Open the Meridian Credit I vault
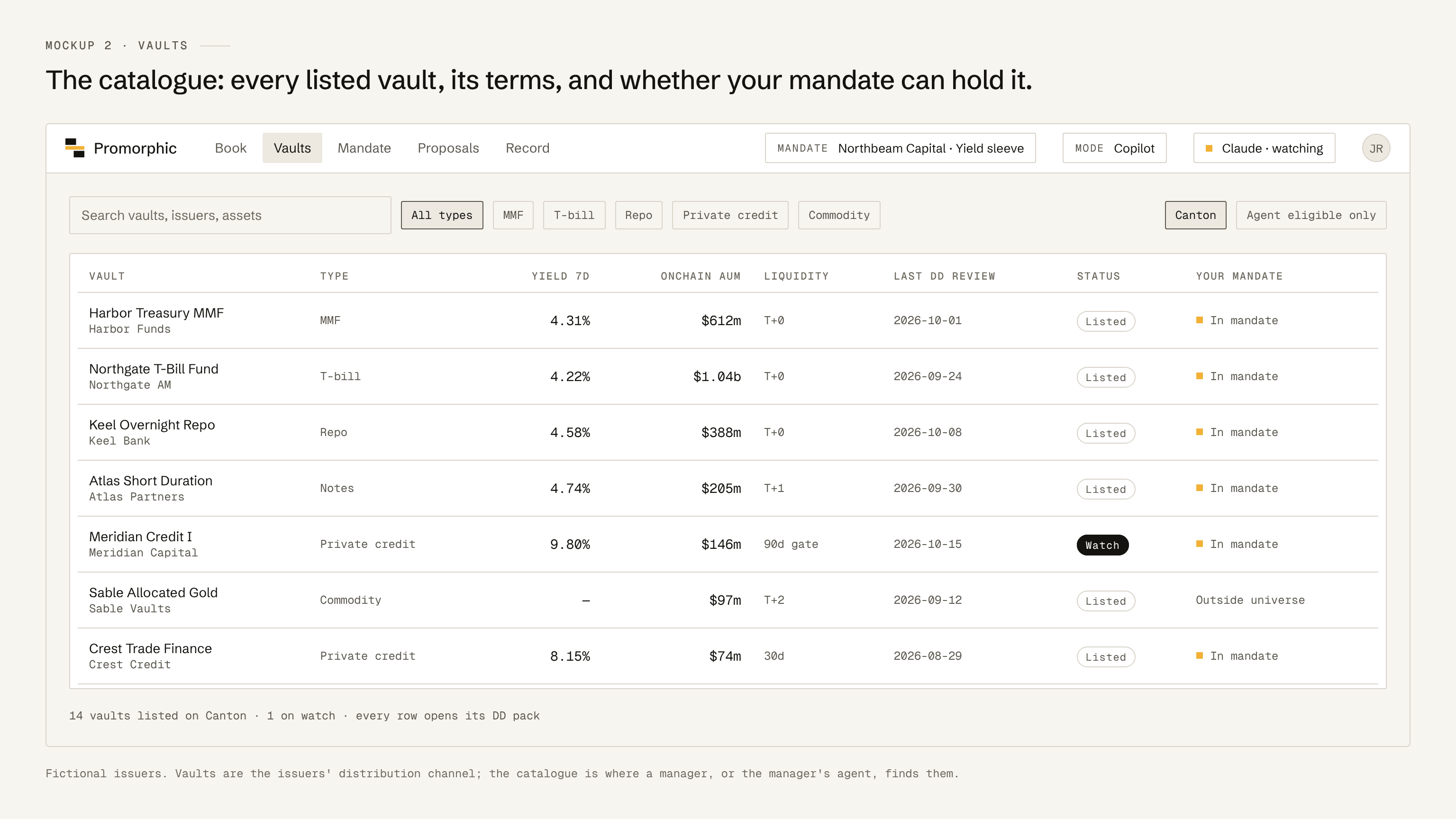The image size is (1456, 819). (728, 544)
